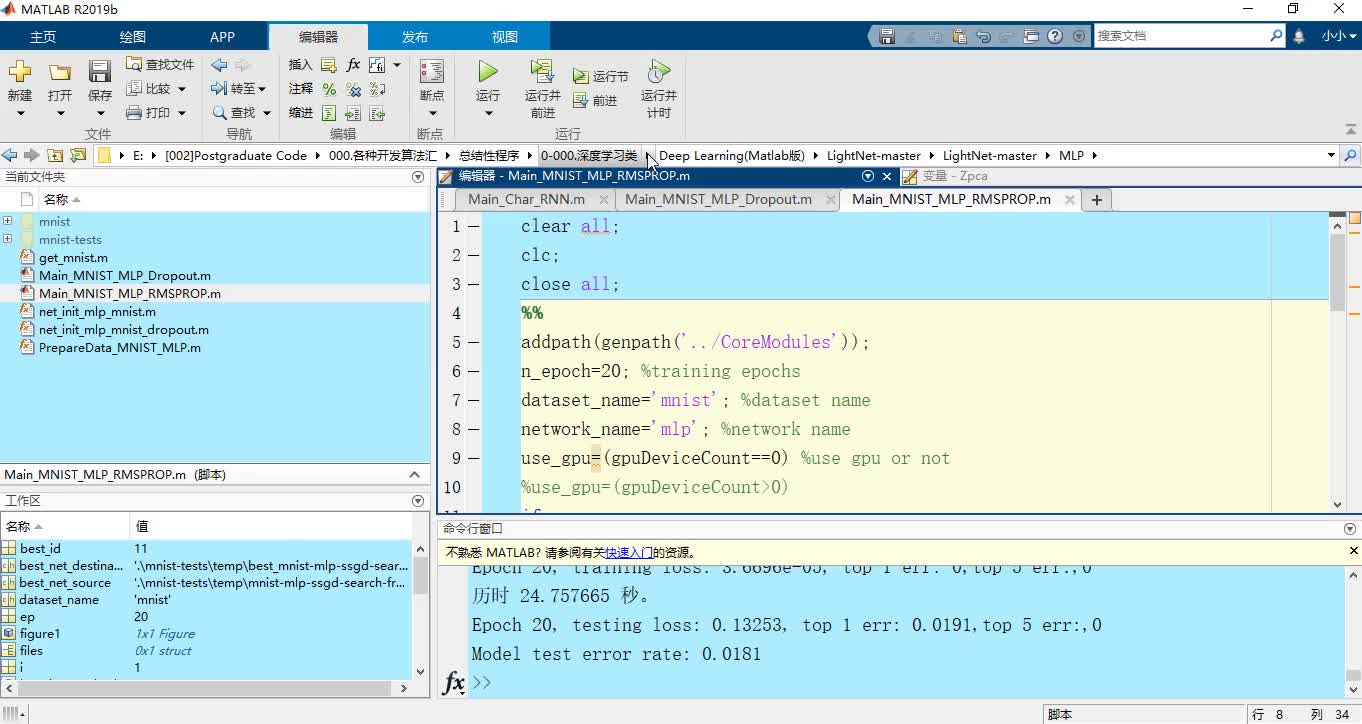Click the comment percent icon
This screenshot has height=724, width=1362.
point(328,89)
